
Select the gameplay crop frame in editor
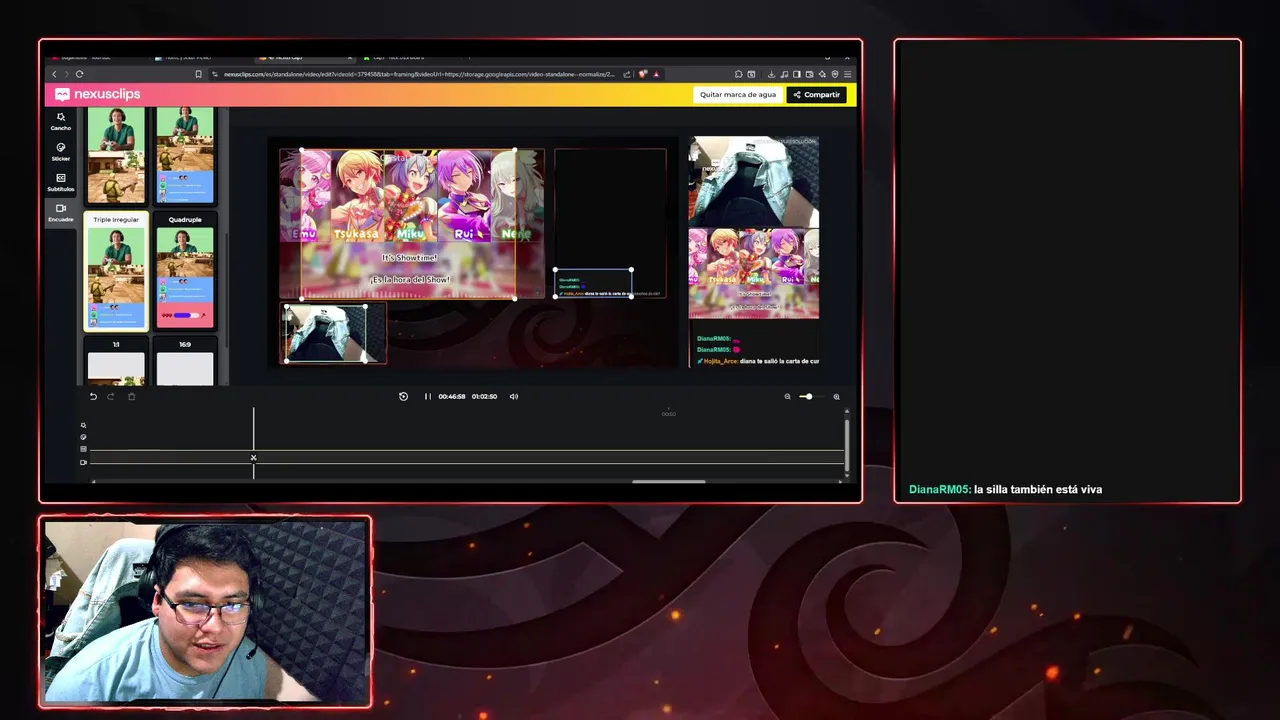click(x=408, y=223)
